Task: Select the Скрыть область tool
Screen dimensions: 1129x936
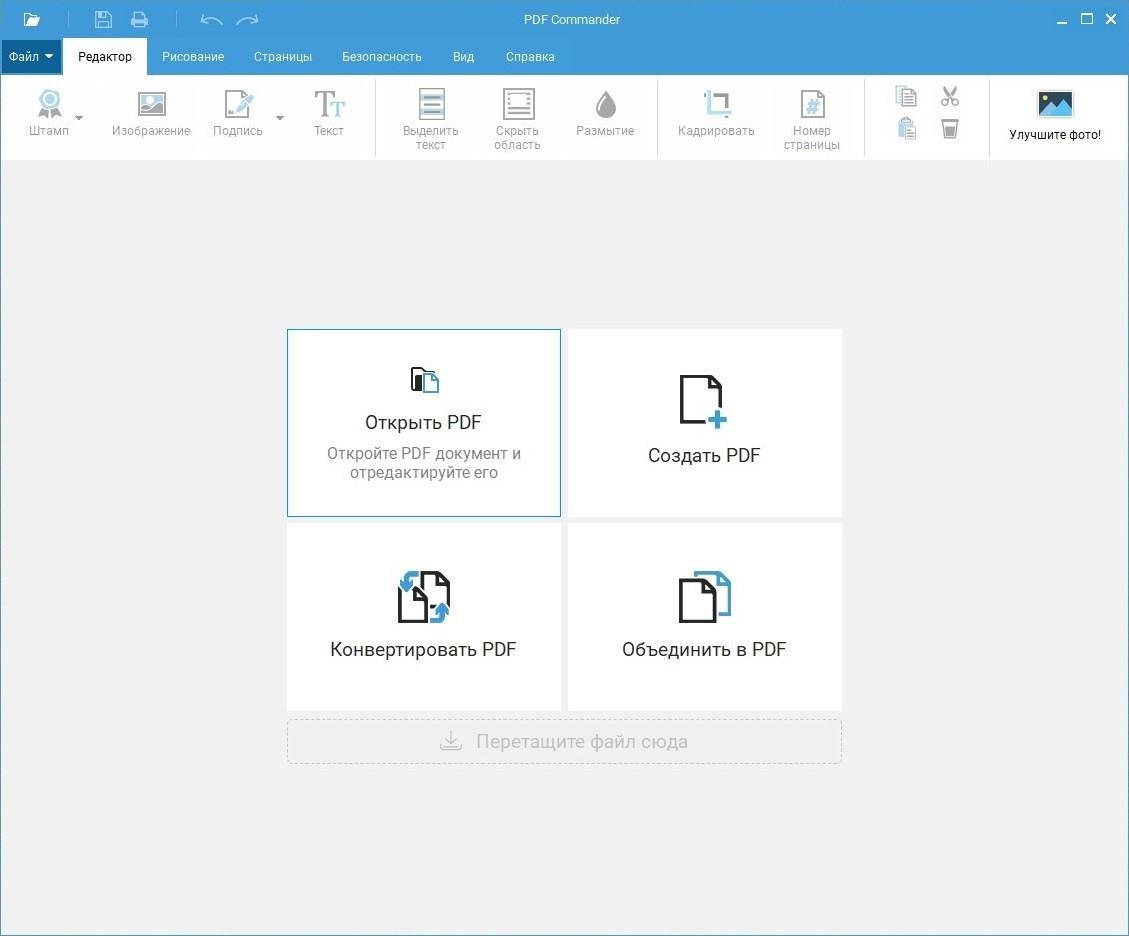Action: [518, 120]
